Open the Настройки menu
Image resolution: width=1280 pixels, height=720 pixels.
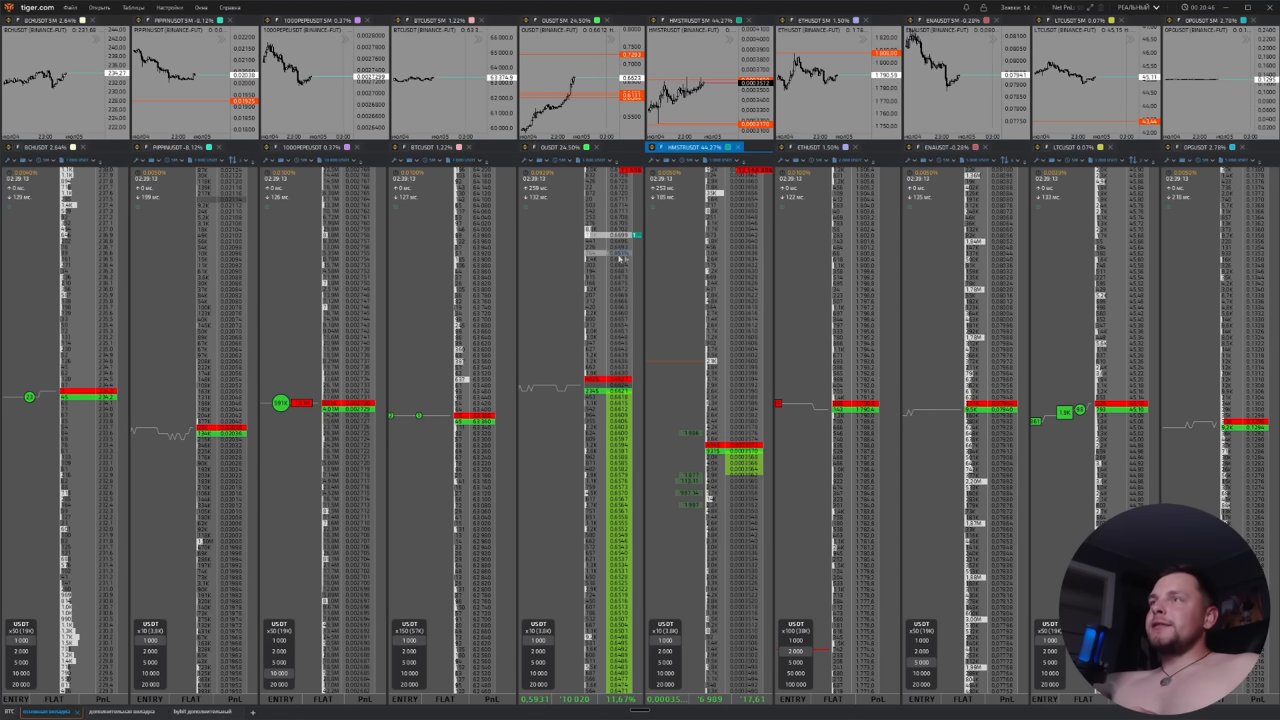[x=169, y=8]
